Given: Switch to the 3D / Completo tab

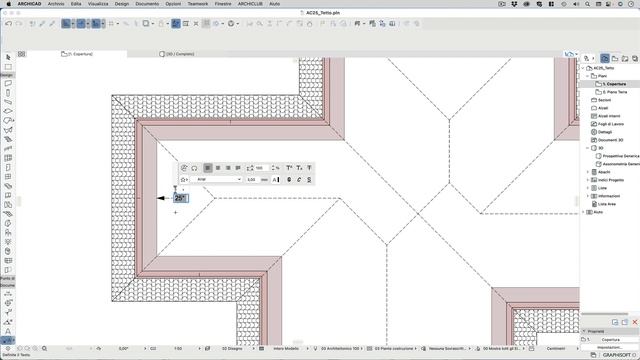Looking at the screenshot, I should click(177, 54).
